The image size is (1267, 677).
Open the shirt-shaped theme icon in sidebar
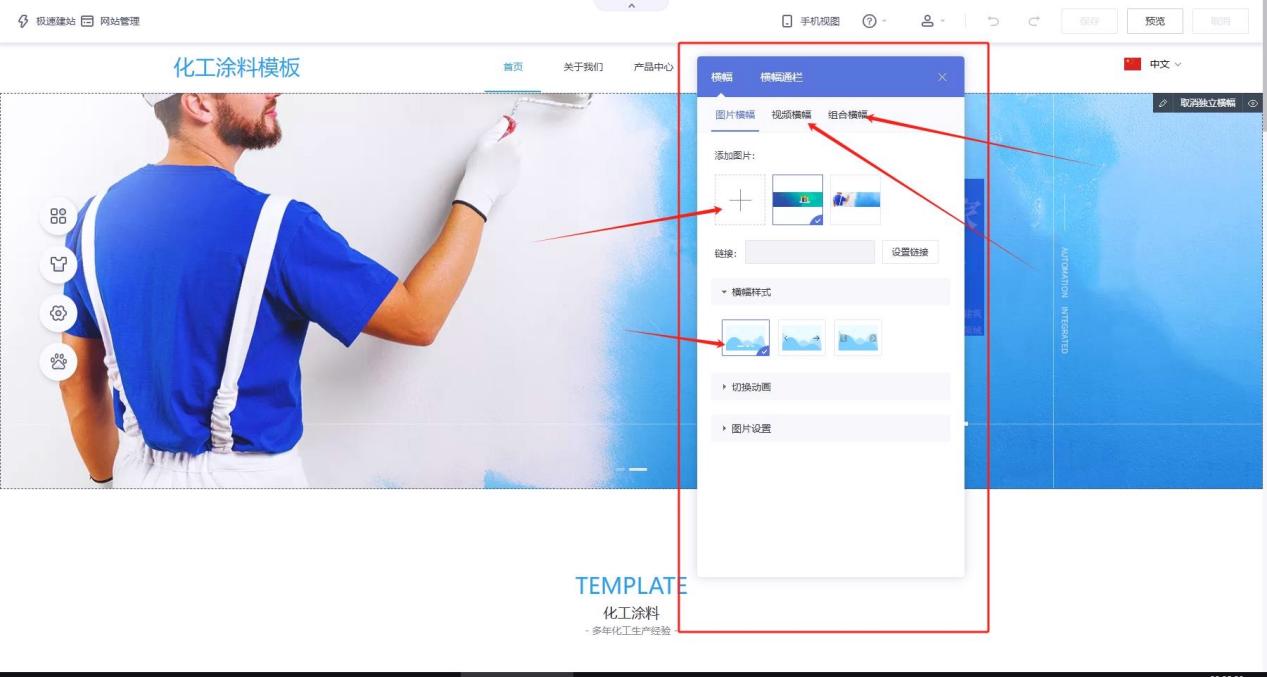pos(59,265)
